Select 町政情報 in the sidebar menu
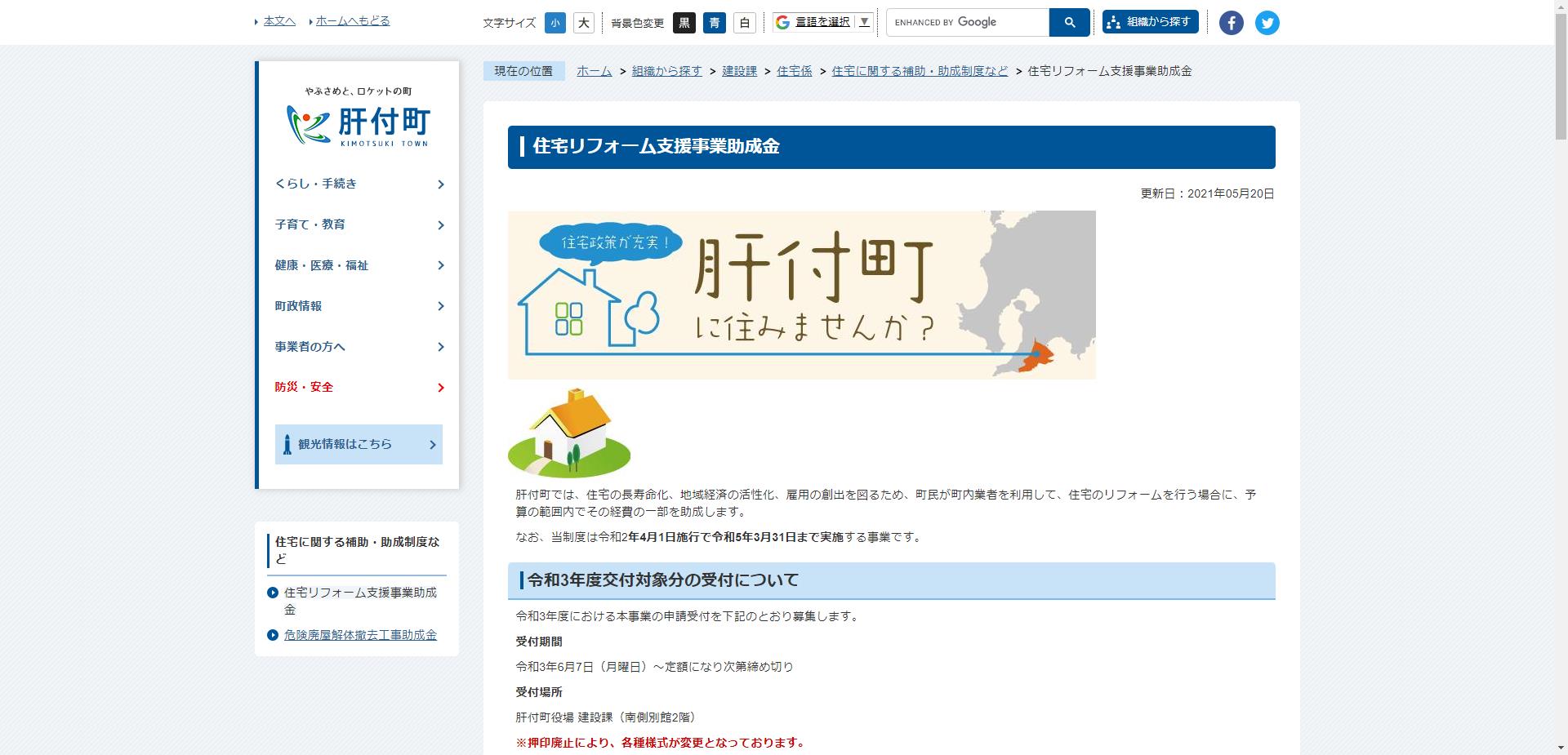Viewport: 1568px width, 755px height. (x=299, y=306)
